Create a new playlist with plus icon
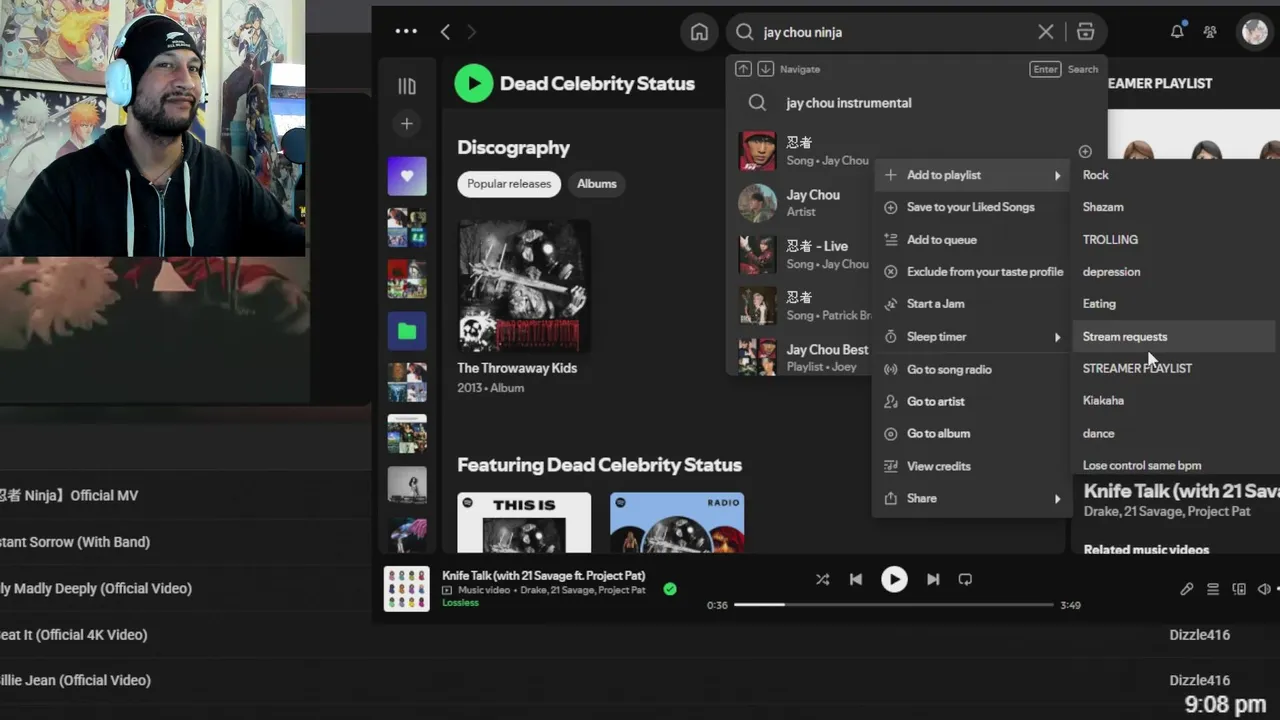Screen dimensions: 1280x720 [x=407, y=124]
